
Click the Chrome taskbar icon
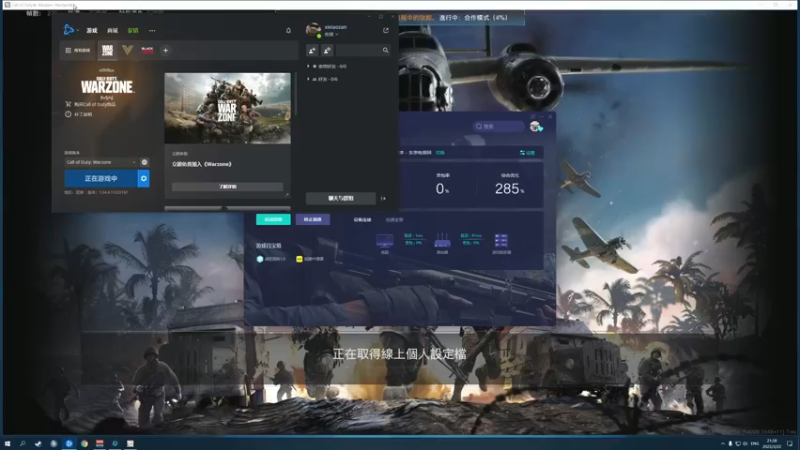click(x=84, y=444)
